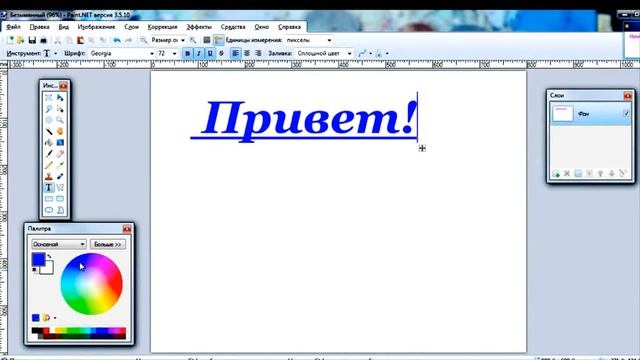The width and height of the screenshot is (640, 360).
Task: Toggle Underline text formatting
Action: point(210,53)
